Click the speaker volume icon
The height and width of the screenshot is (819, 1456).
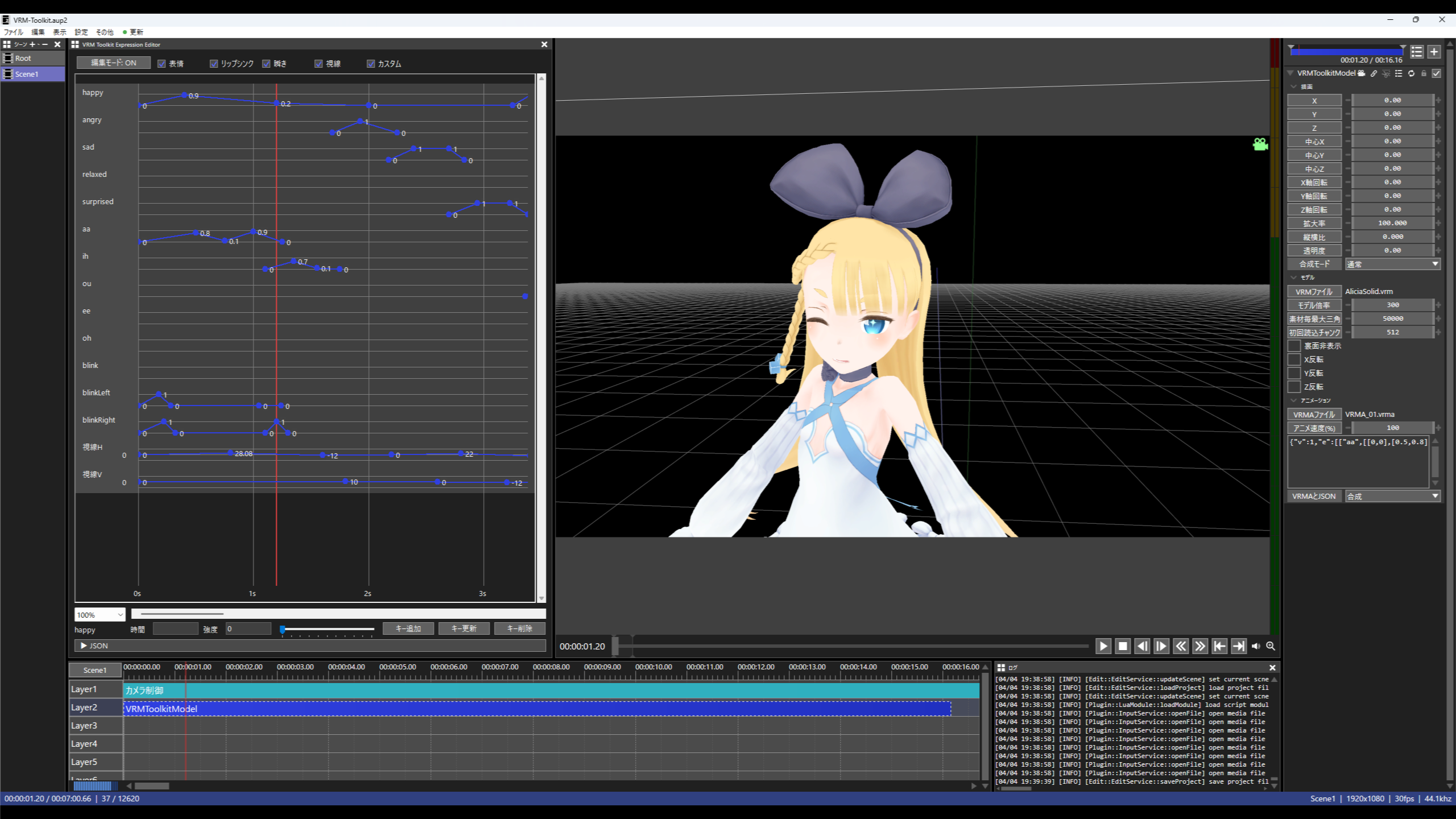point(1256,646)
